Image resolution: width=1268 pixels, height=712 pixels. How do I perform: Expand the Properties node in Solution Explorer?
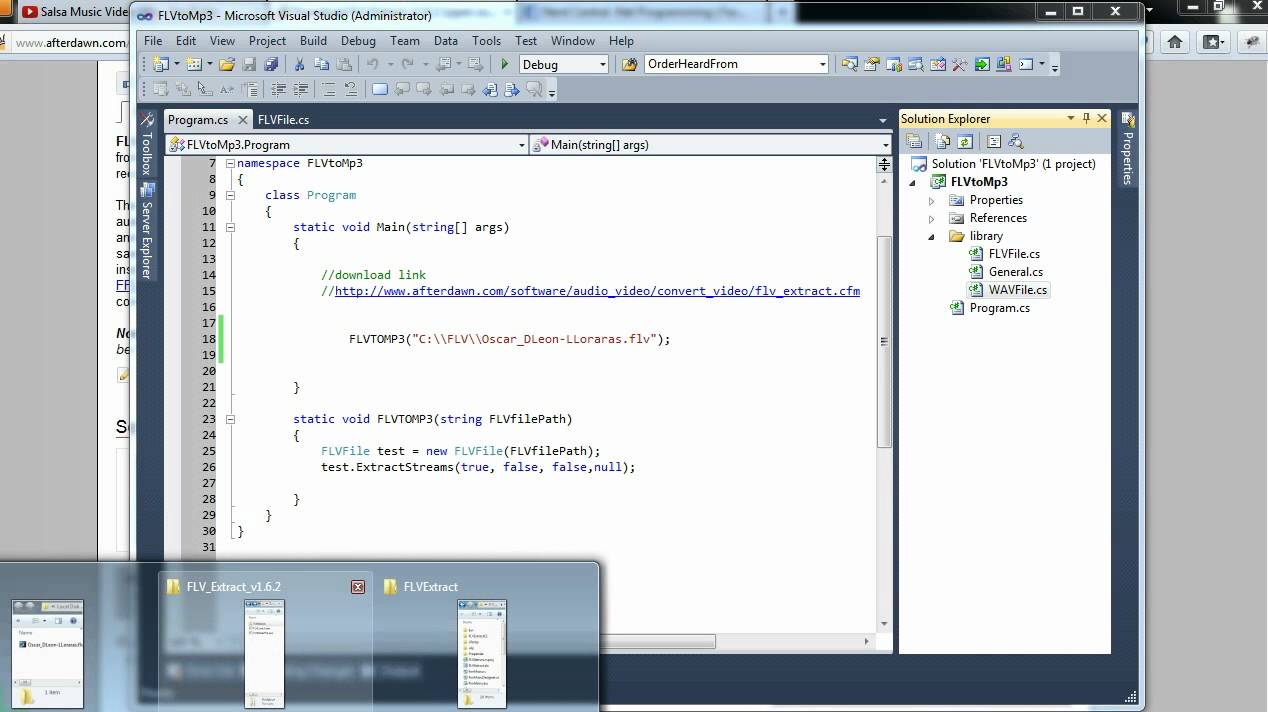point(932,200)
